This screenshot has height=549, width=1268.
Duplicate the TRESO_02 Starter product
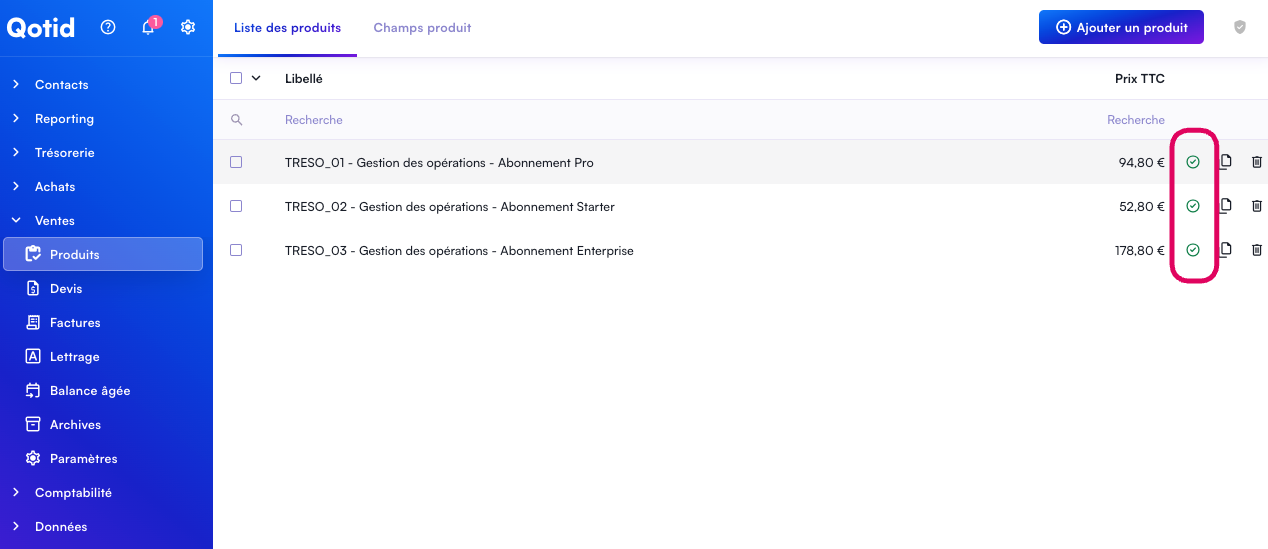pyautogui.click(x=1225, y=206)
